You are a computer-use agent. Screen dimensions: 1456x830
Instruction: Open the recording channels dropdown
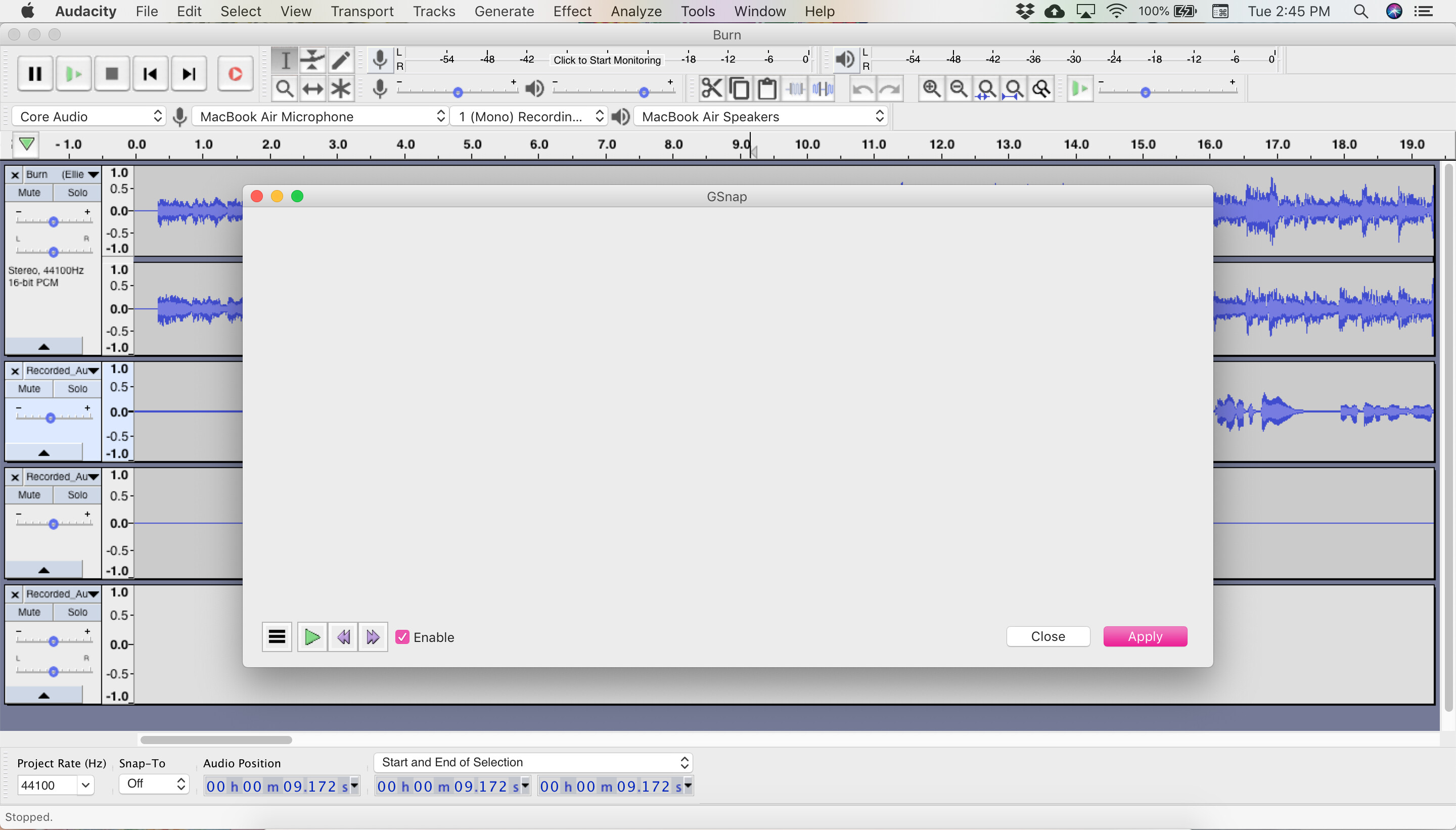tap(528, 116)
